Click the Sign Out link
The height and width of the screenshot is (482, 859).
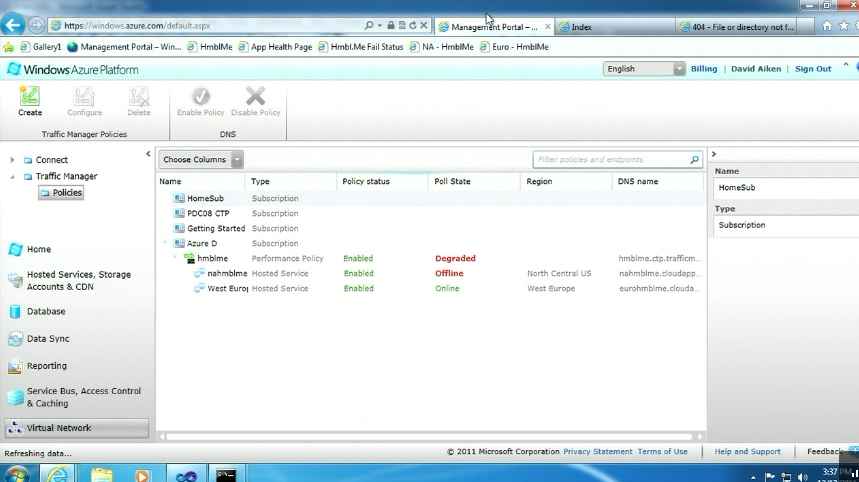pos(813,69)
